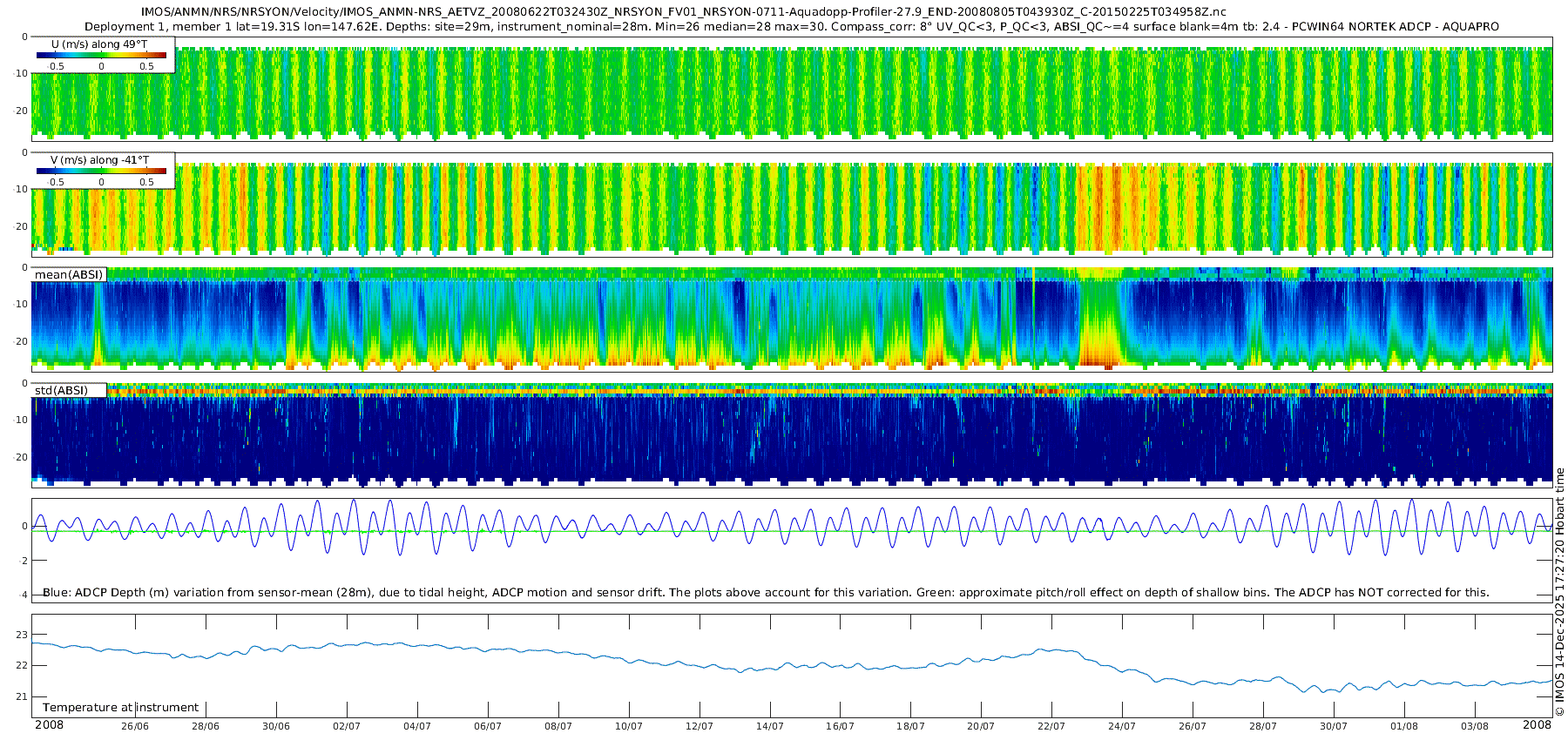The width and height of the screenshot is (1568, 740).
Task: Select the 10/07 date tick label
Action: click(x=628, y=726)
